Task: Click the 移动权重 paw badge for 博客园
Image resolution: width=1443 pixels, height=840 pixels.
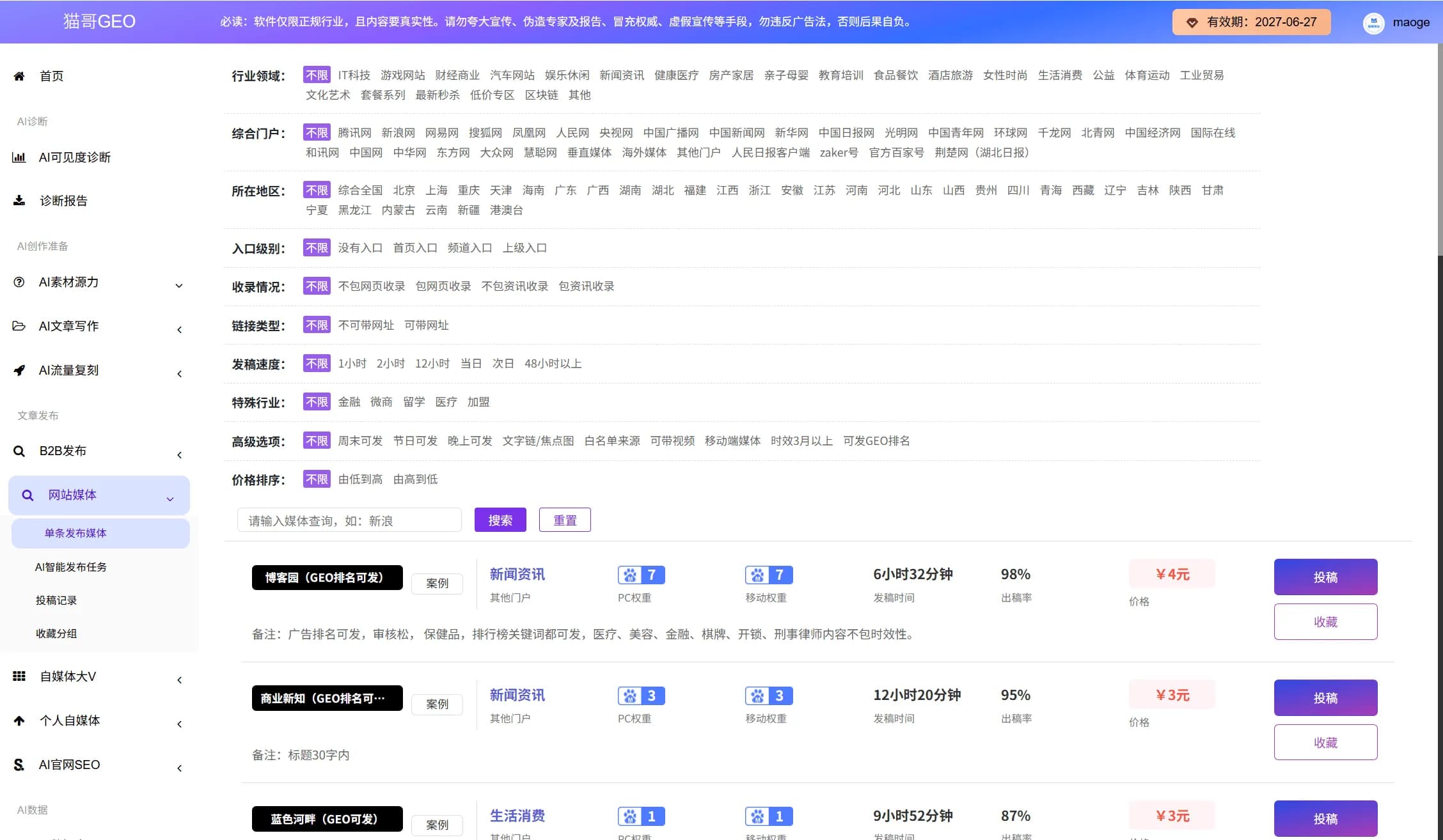Action: coord(769,575)
